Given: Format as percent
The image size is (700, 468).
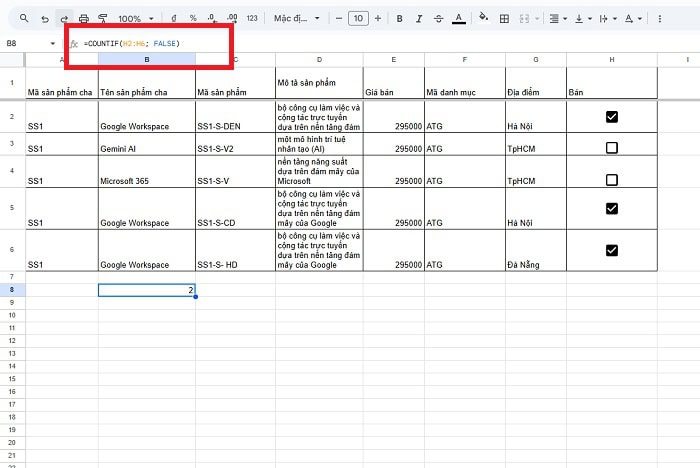Looking at the screenshot, I should pyautogui.click(x=193, y=18).
